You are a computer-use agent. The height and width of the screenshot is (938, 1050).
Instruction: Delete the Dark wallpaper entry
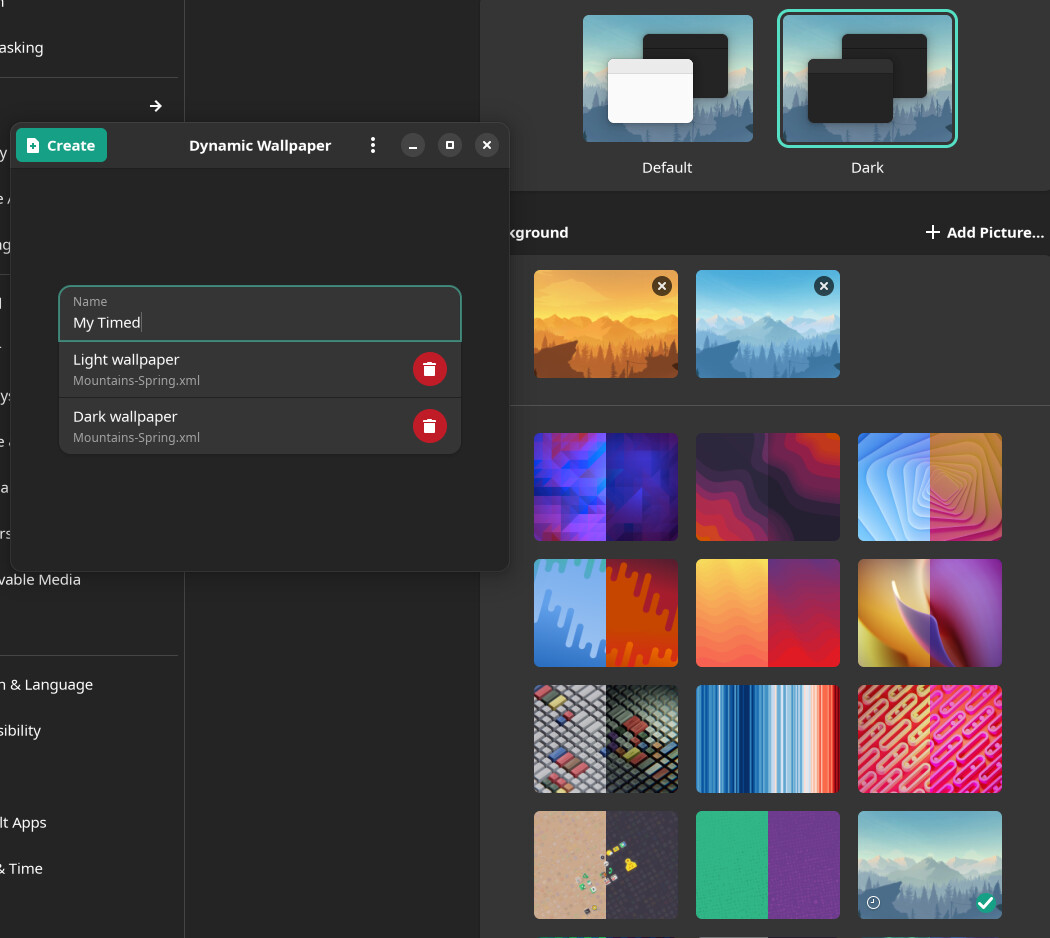(429, 426)
